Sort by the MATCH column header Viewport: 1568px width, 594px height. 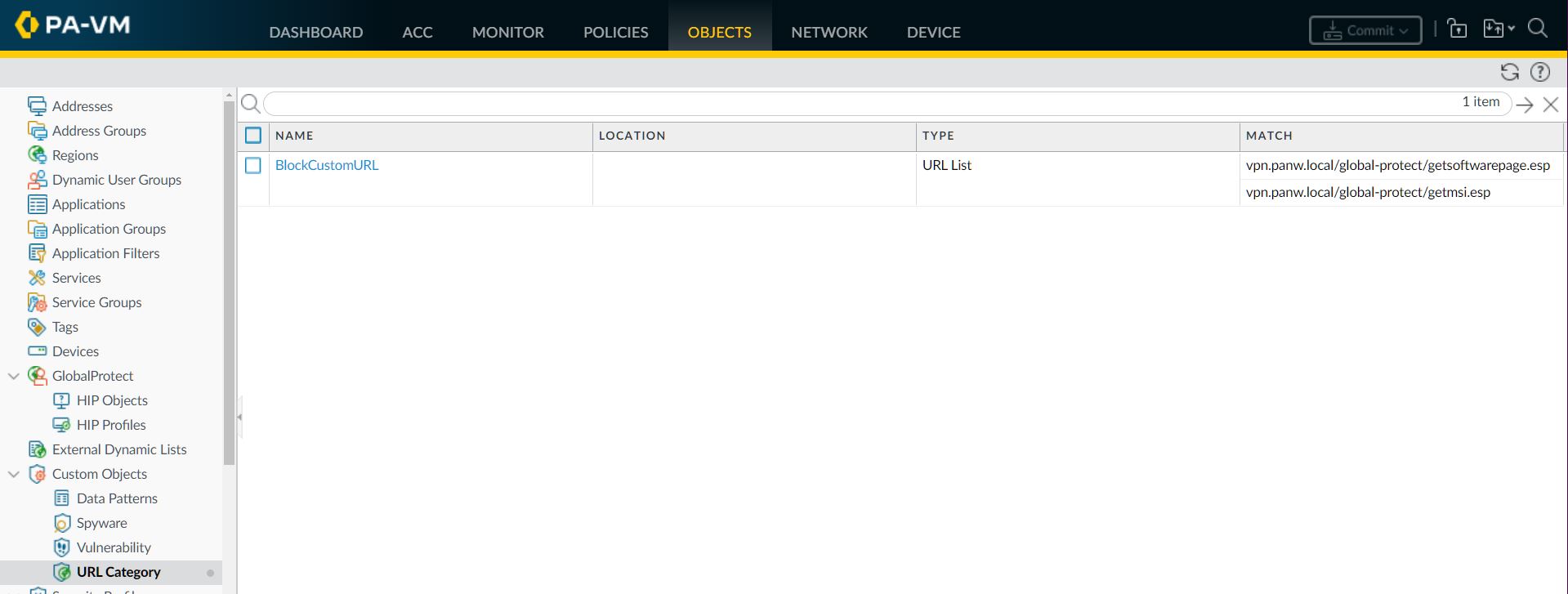click(x=1401, y=136)
